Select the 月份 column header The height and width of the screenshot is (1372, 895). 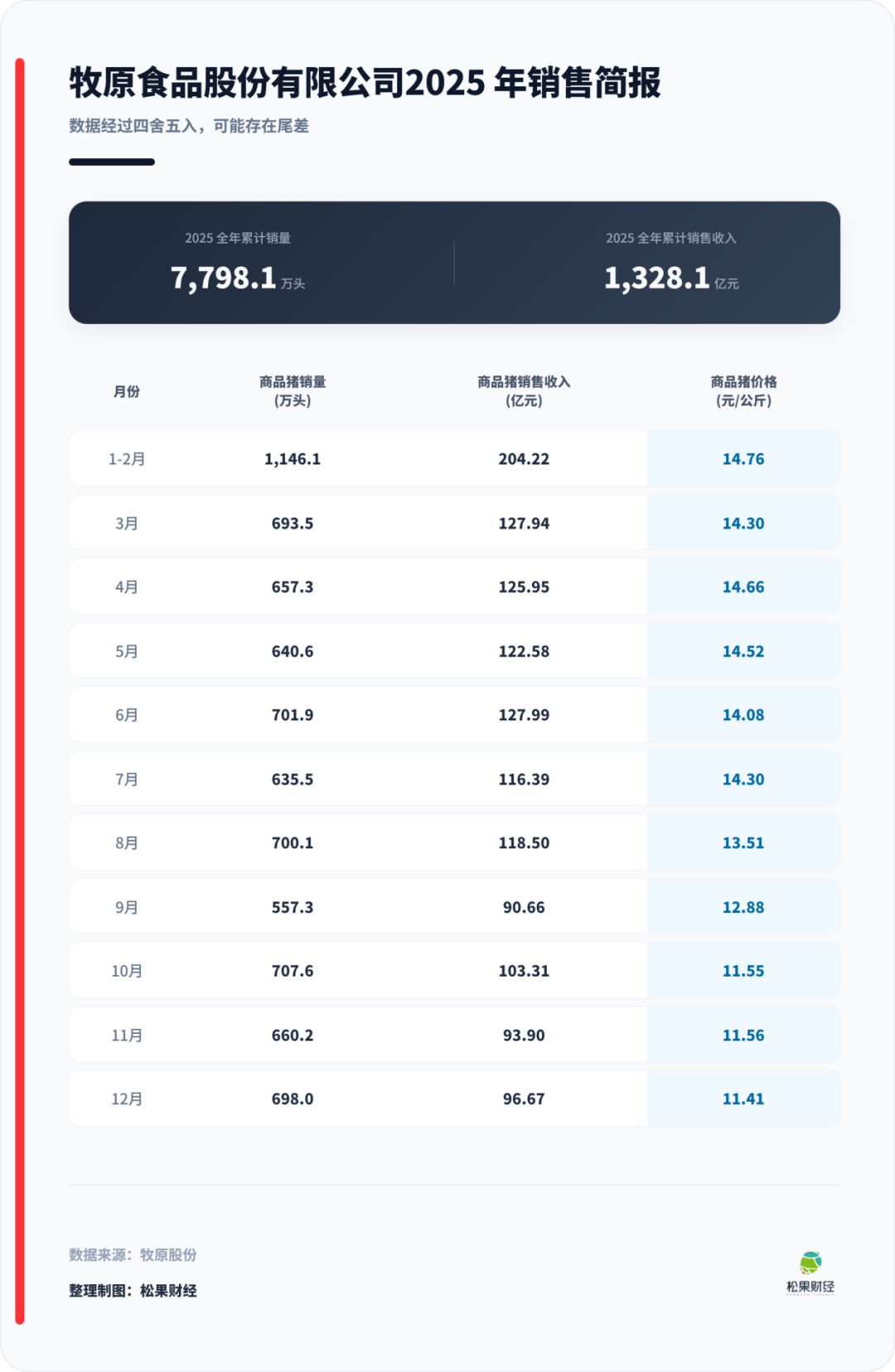pos(127,391)
